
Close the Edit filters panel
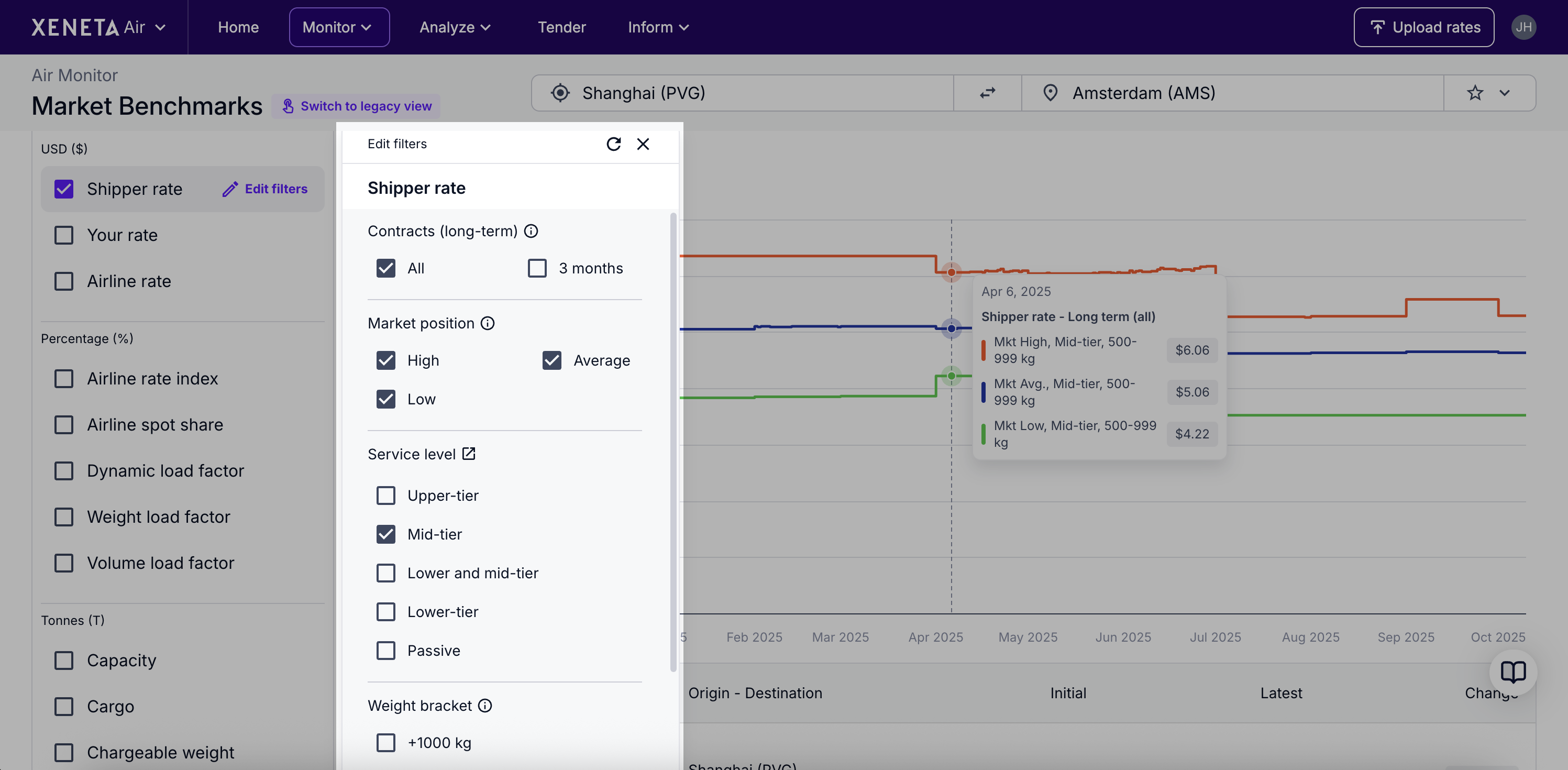coord(643,144)
